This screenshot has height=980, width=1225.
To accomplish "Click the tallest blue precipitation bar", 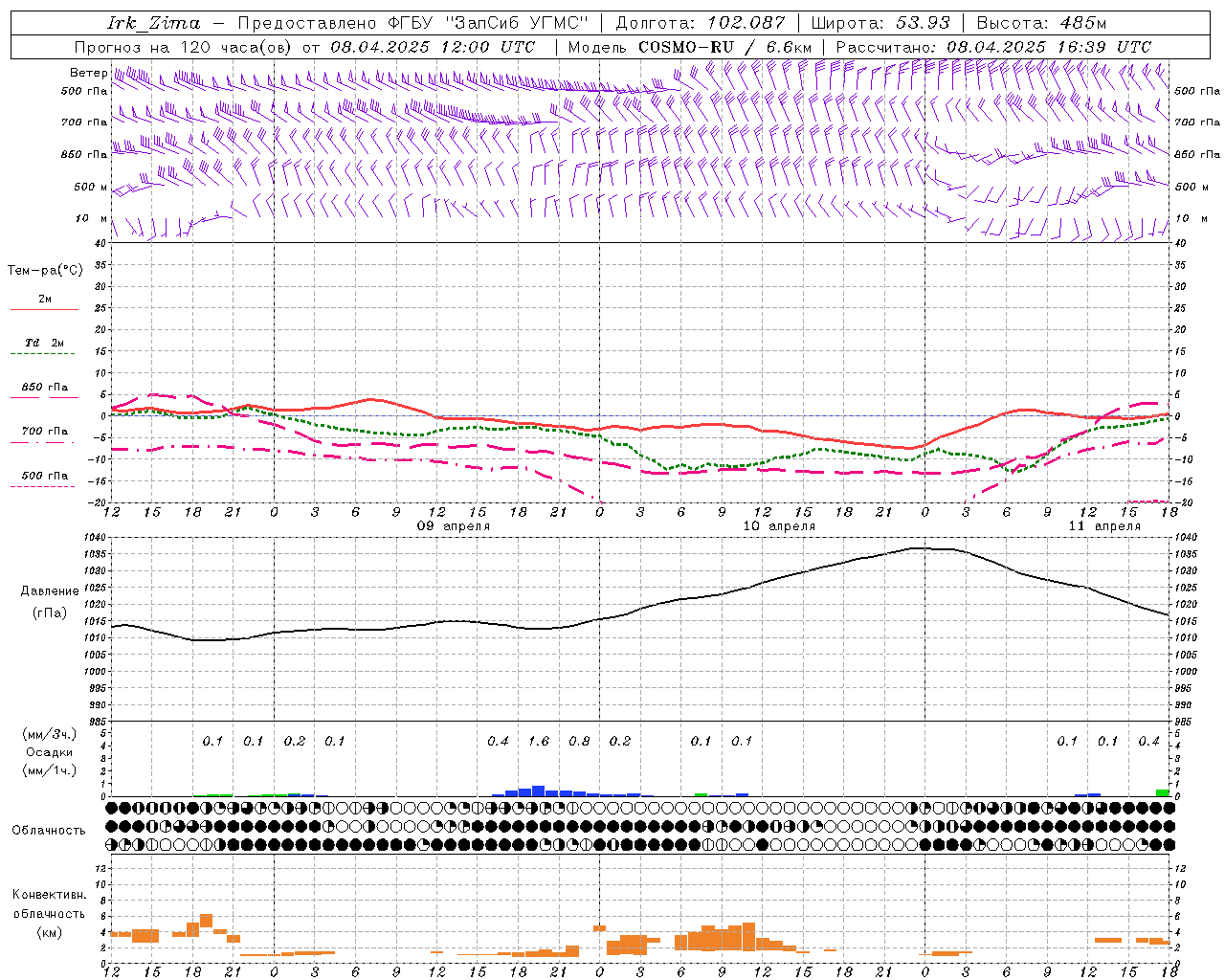I will click(539, 791).
